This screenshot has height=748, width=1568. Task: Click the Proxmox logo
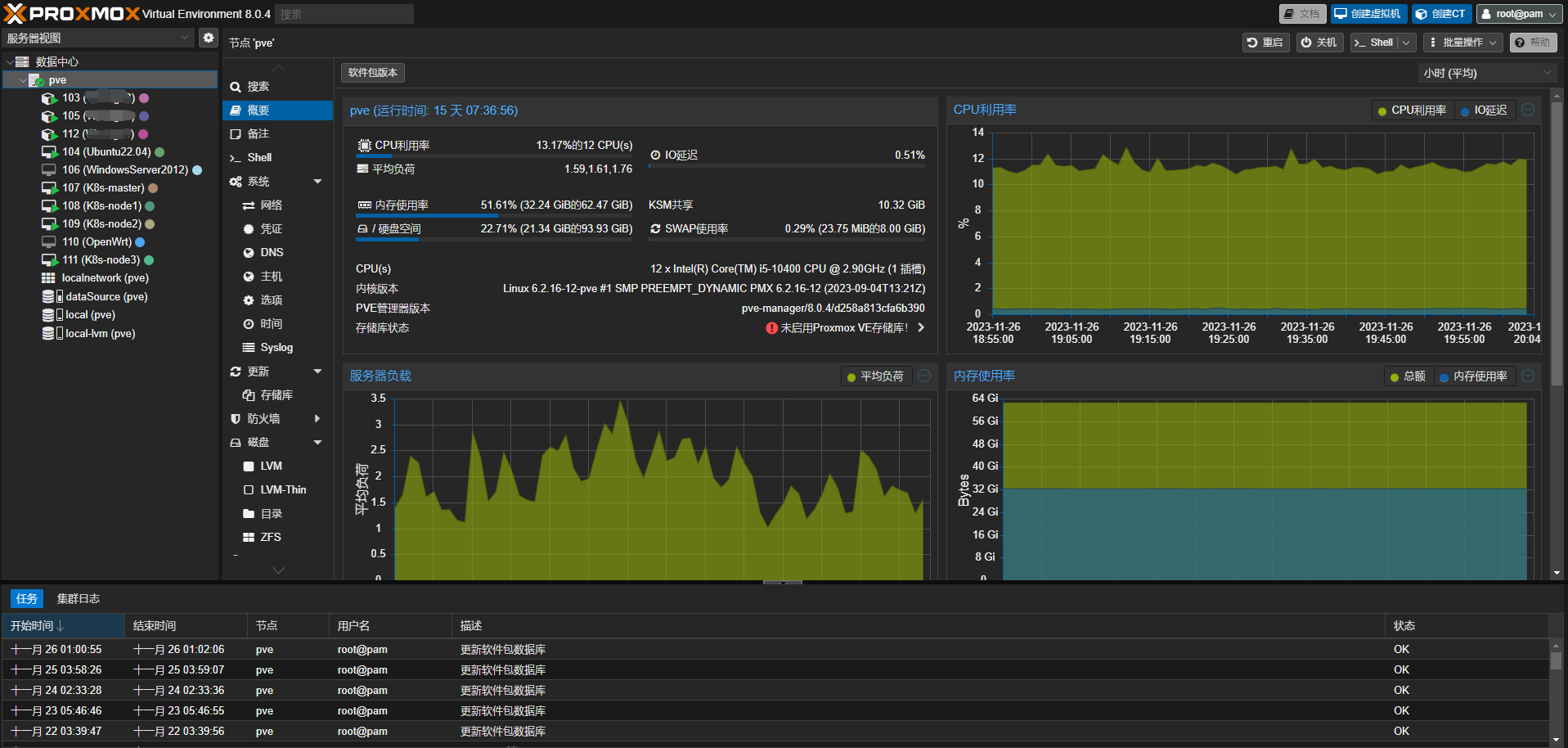tap(72, 13)
